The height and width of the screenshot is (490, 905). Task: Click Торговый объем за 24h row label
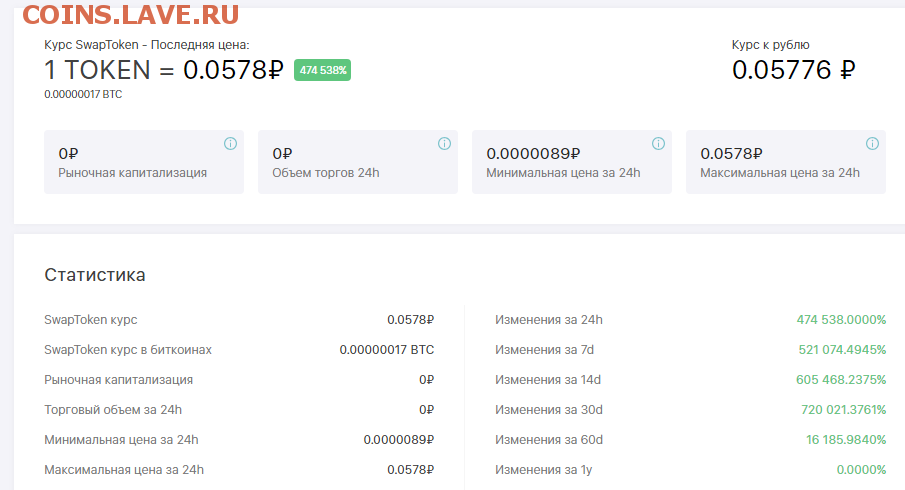113,410
